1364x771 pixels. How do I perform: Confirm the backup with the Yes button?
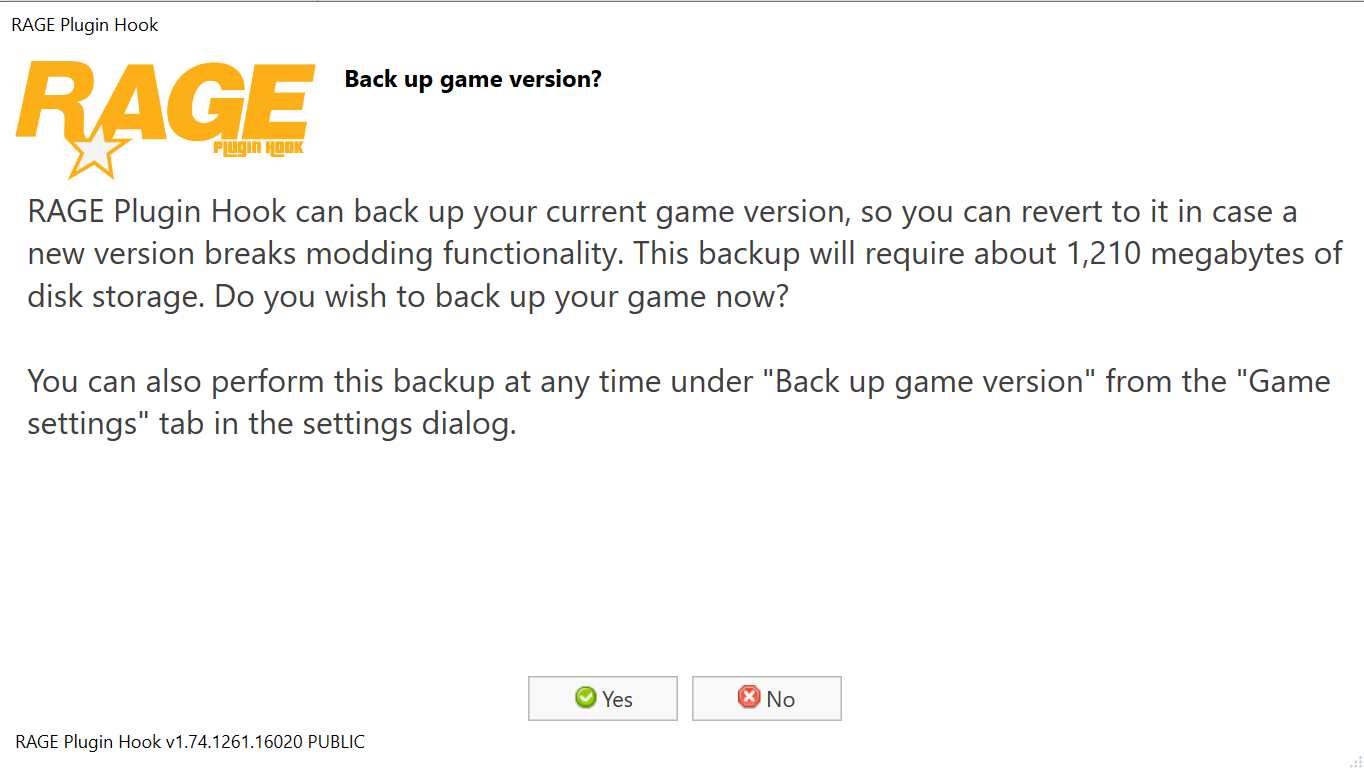click(603, 699)
